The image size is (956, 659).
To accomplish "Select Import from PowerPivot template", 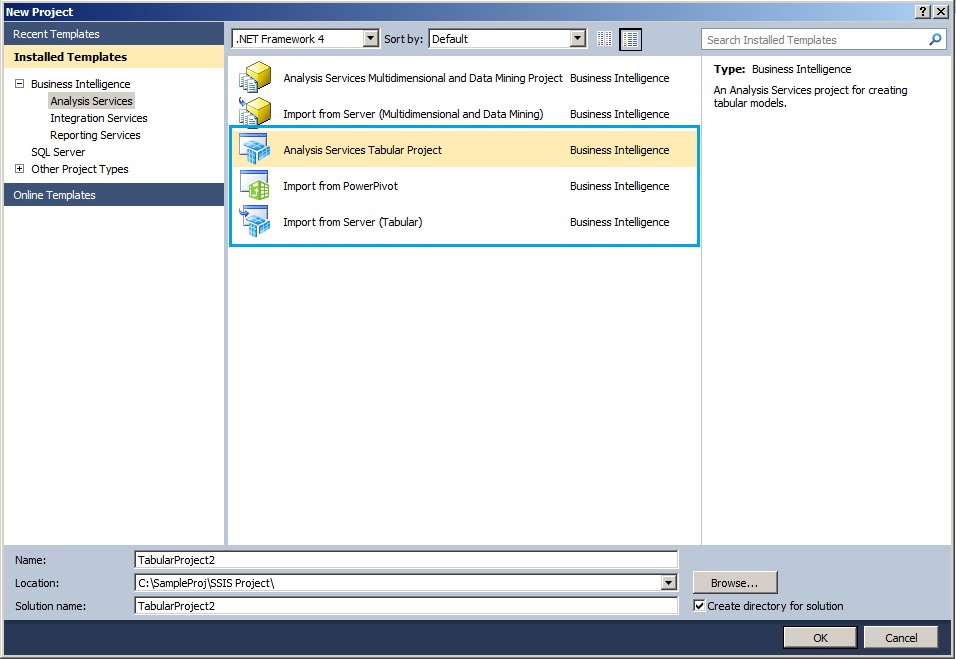I will pyautogui.click(x=465, y=185).
